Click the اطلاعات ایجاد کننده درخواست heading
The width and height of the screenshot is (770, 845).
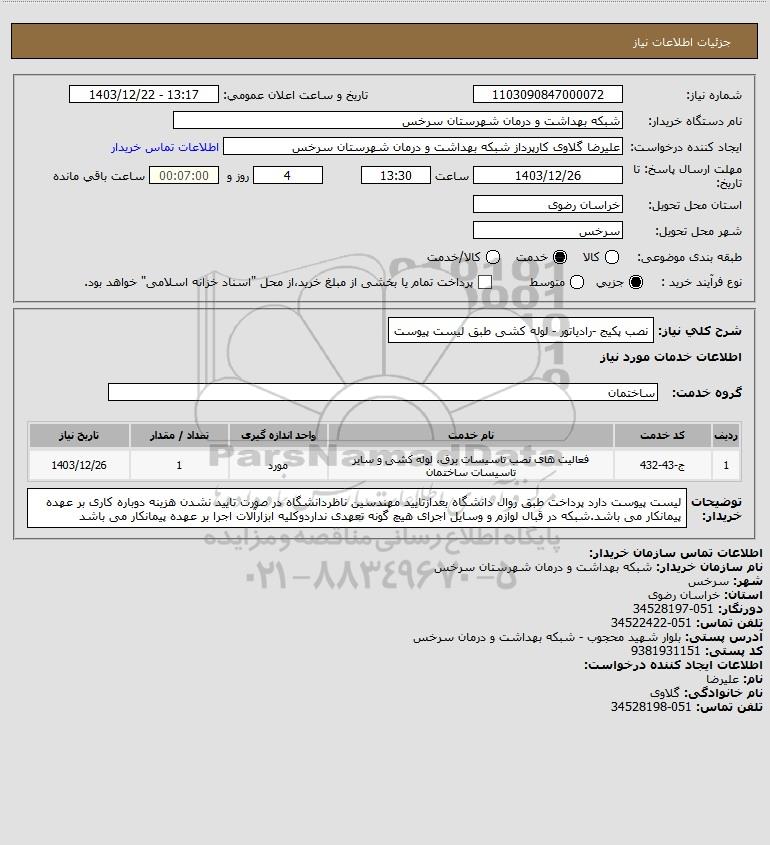674,665
